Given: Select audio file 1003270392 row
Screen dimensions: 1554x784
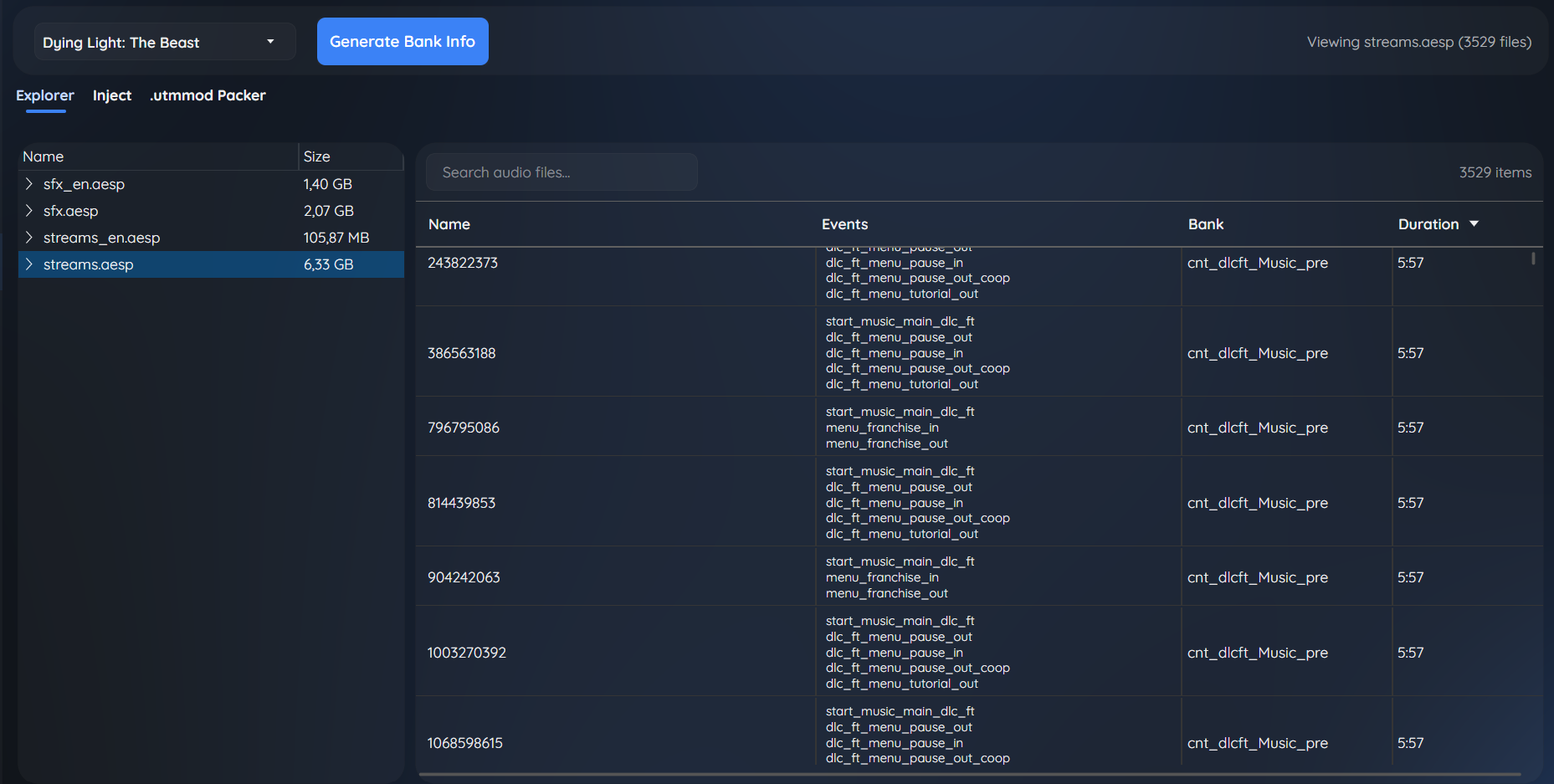Looking at the screenshot, I should tap(979, 652).
